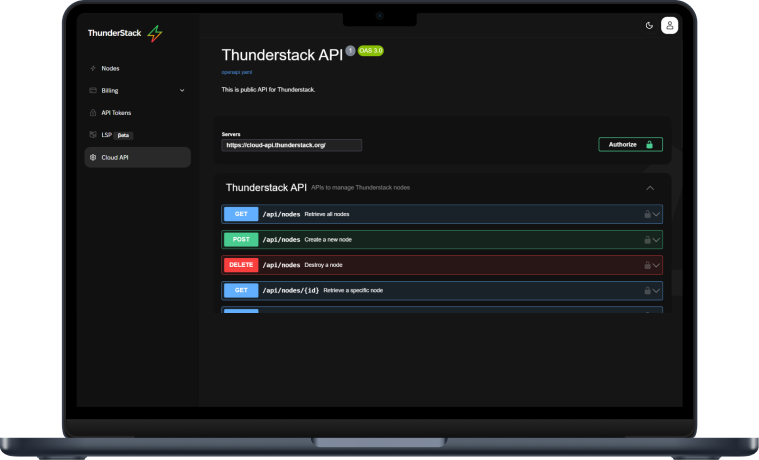Open the user profile avatar icon

click(670, 25)
